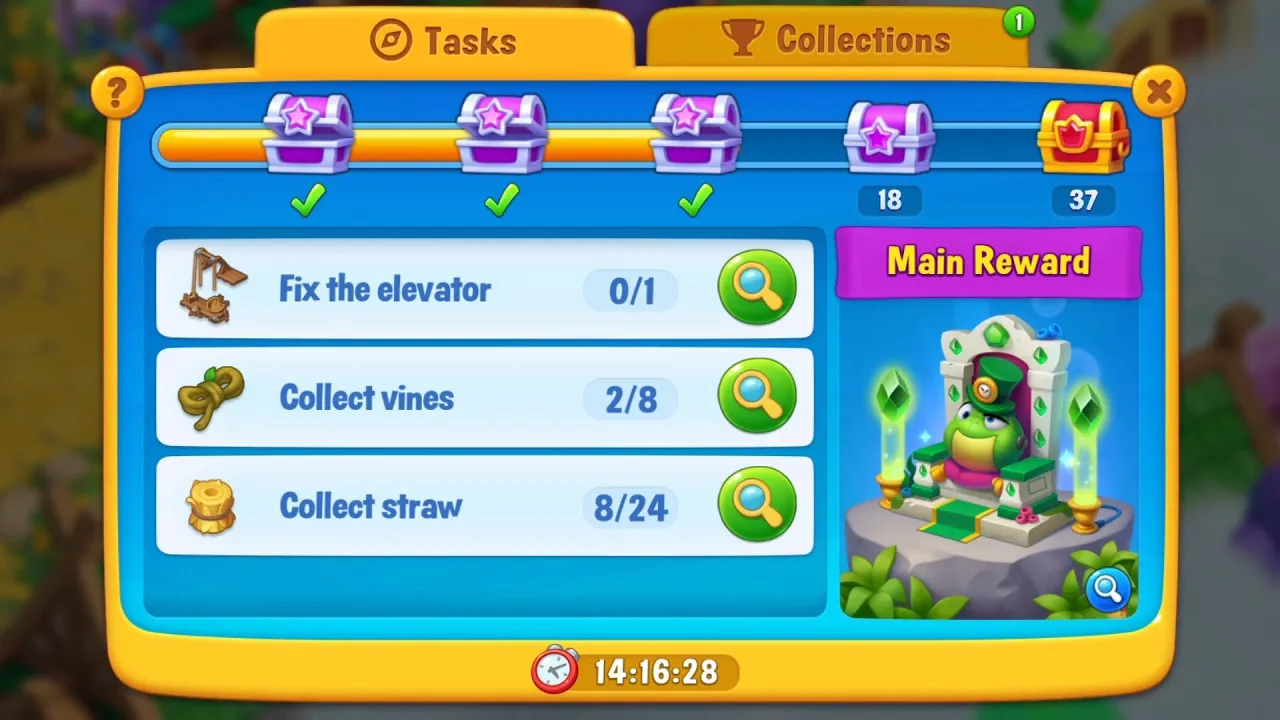Click the third purple star chest
Screen dimensions: 1280x720
click(x=696, y=133)
